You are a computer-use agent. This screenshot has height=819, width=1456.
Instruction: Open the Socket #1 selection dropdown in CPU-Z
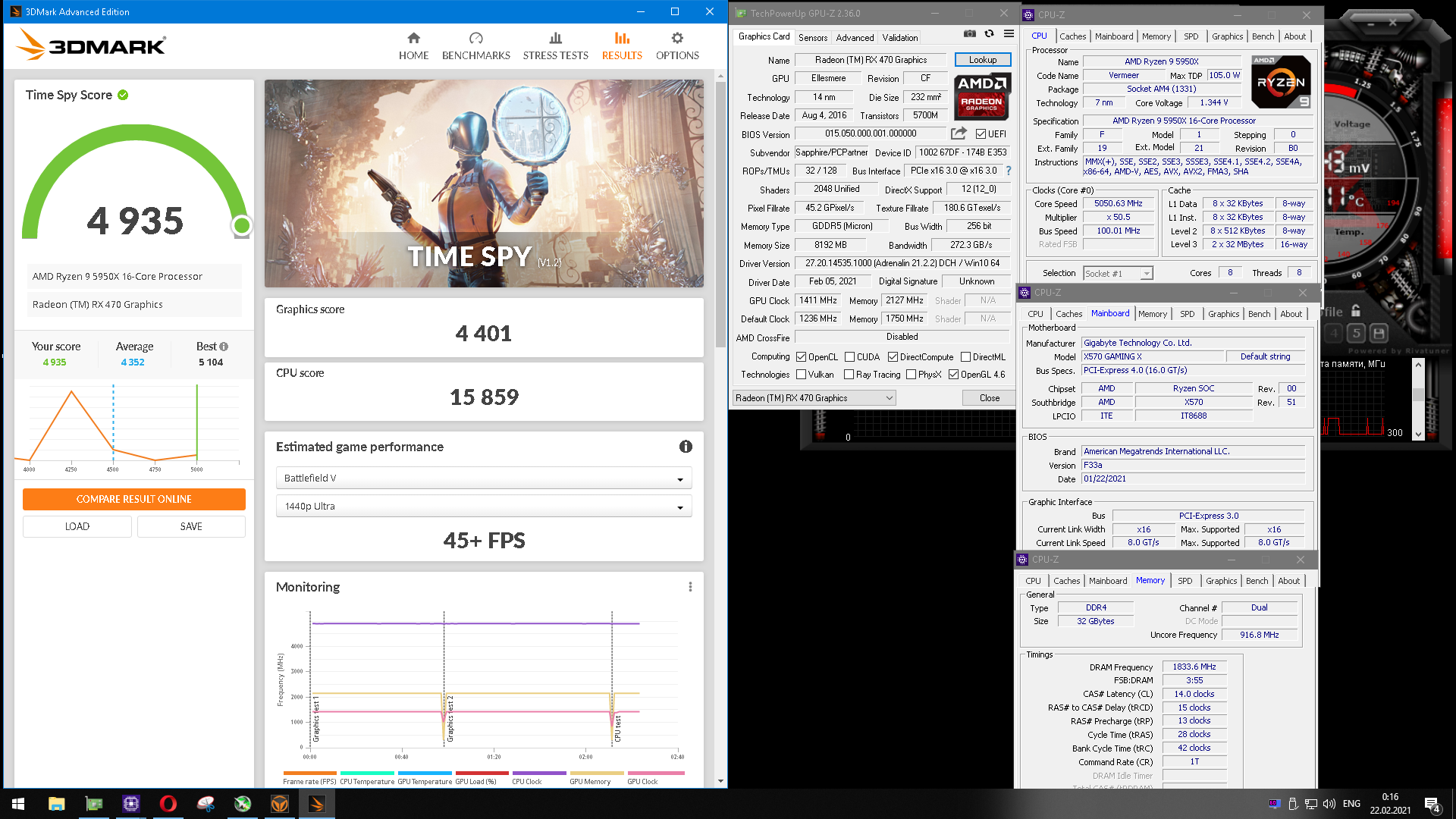[x=1118, y=274]
